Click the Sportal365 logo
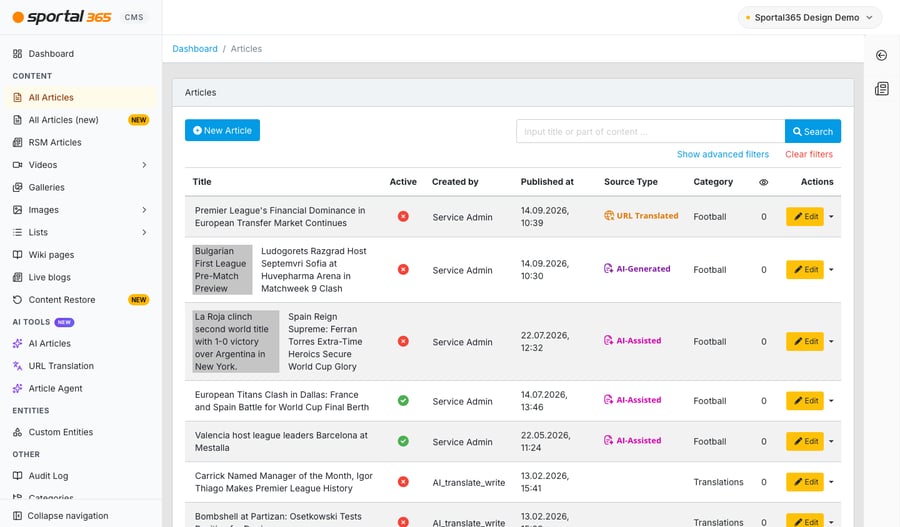 coord(62,17)
